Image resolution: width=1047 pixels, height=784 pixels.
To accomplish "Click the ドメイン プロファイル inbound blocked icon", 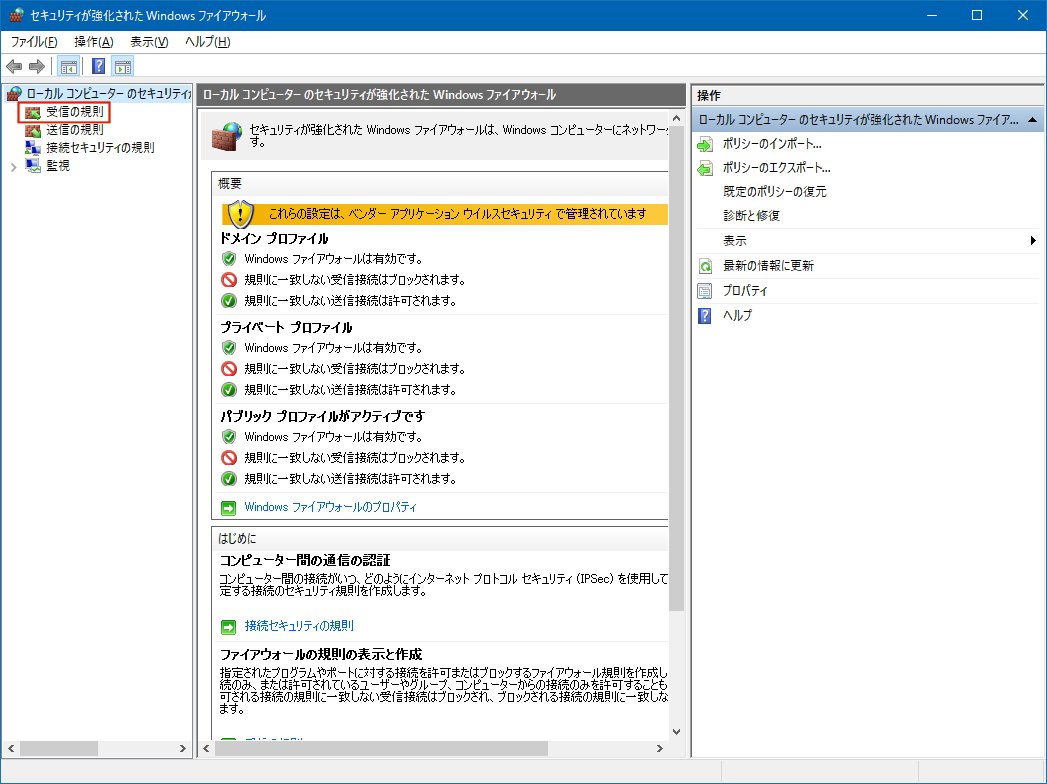I will pos(229,279).
